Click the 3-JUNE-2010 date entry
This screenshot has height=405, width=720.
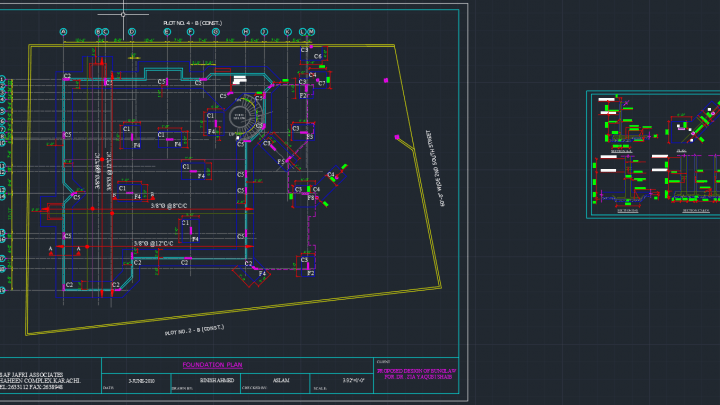coord(141,381)
